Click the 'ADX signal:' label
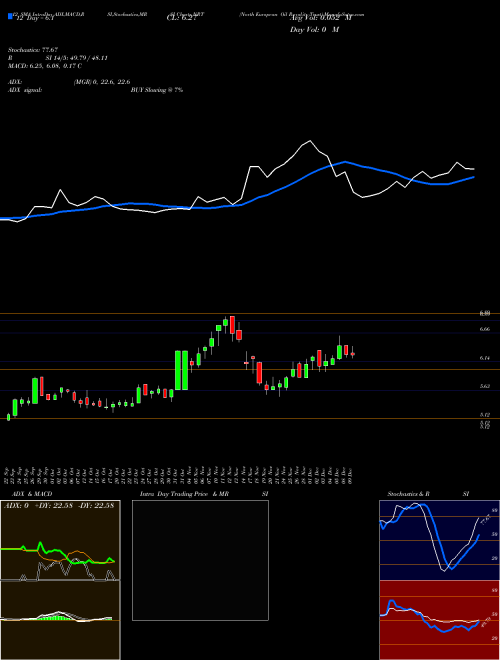This screenshot has height=660, width=500. coord(25,90)
